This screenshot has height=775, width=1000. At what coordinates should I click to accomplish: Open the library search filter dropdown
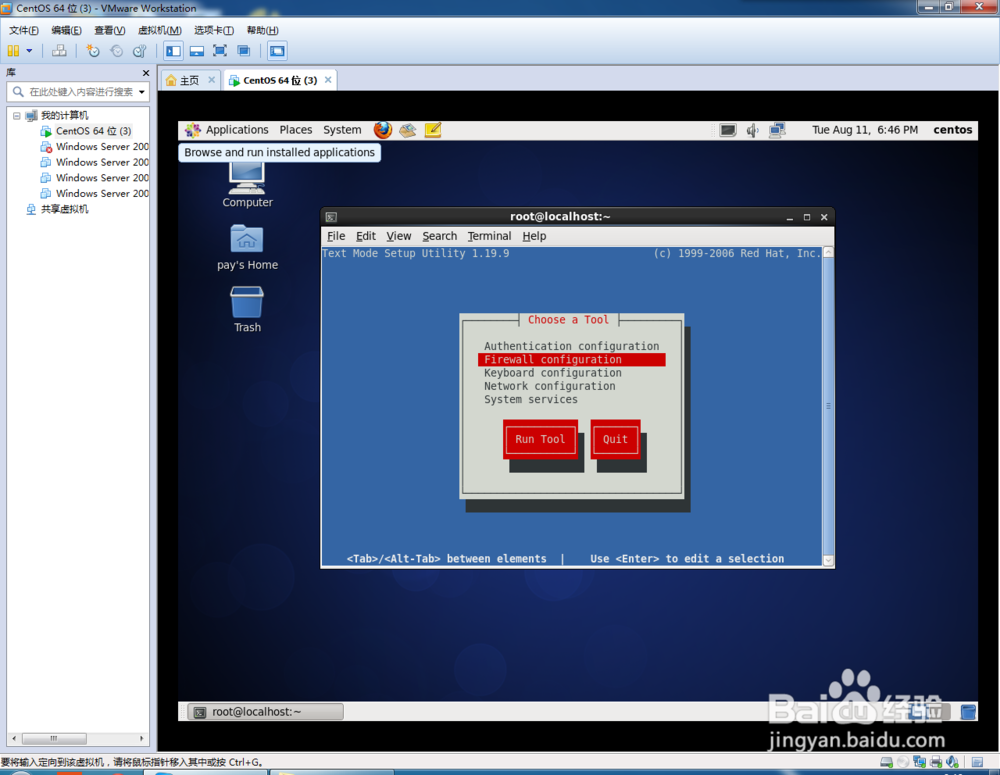141,91
